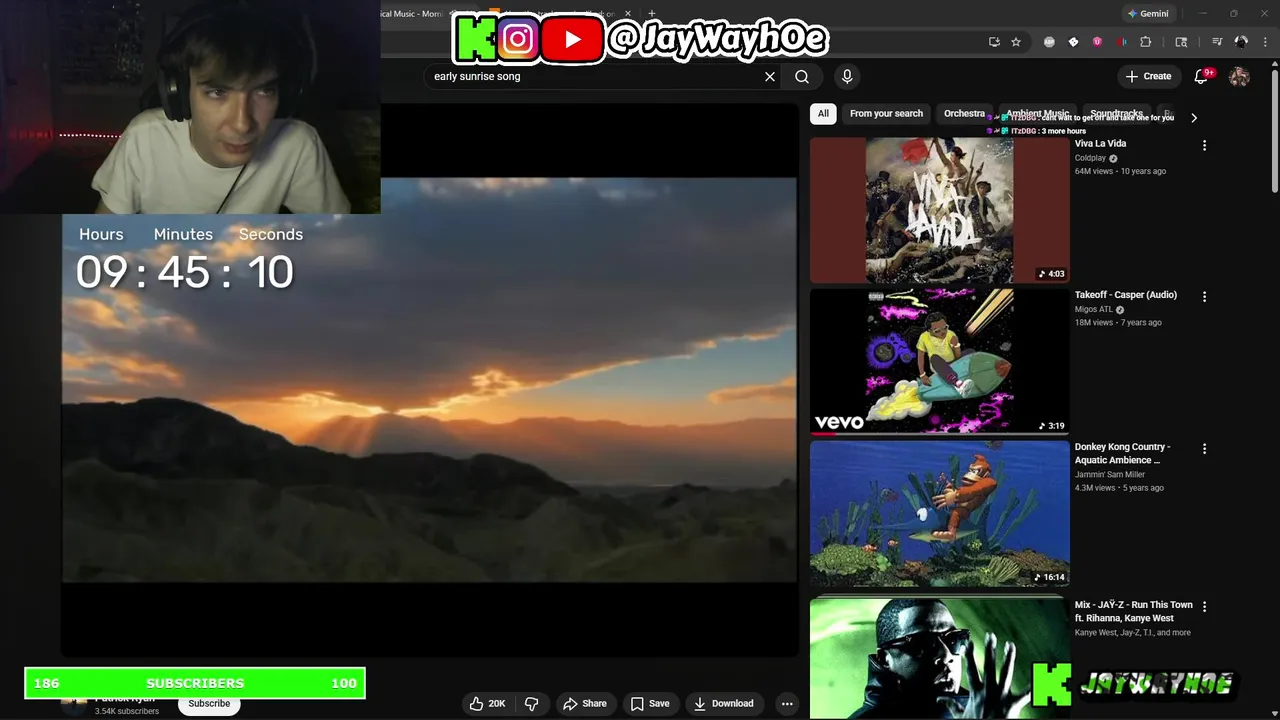Select the Ambient Music chip
This screenshot has height=720, width=1280.
pyautogui.click(x=1037, y=114)
